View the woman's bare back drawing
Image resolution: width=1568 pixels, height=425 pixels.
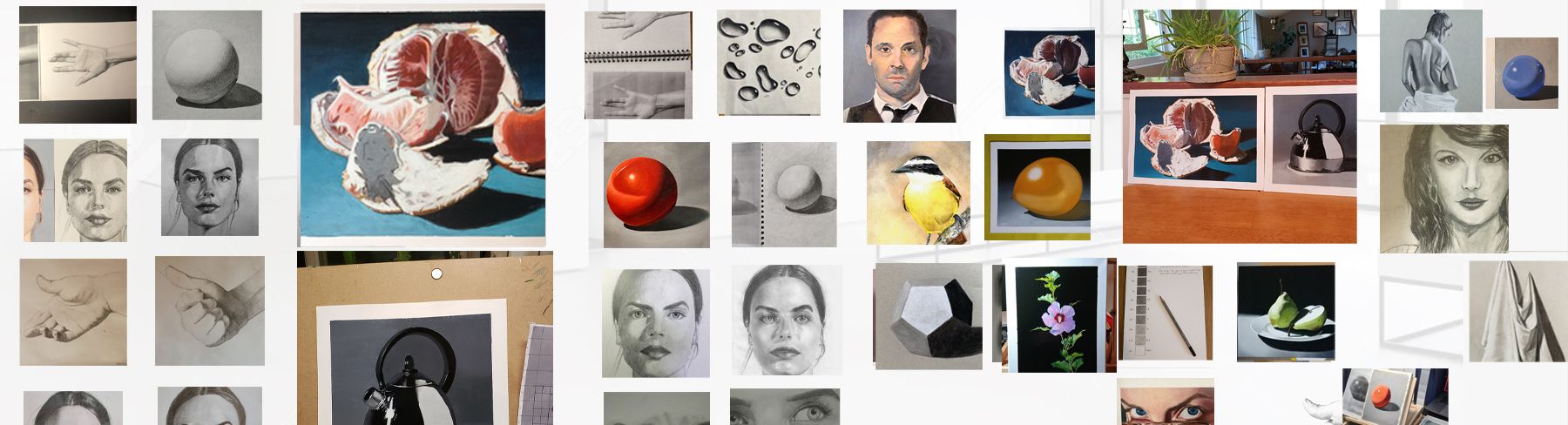1430,61
